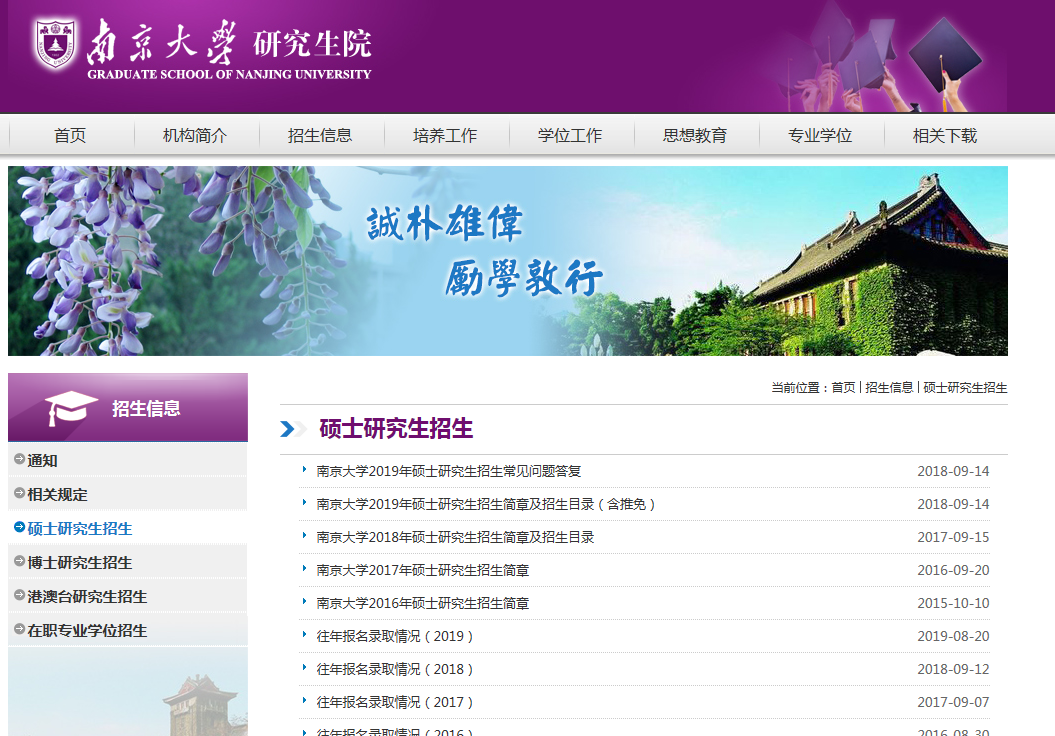Click the 首页 breadcrumb link
Screen dimensions: 1055x736
pos(843,388)
